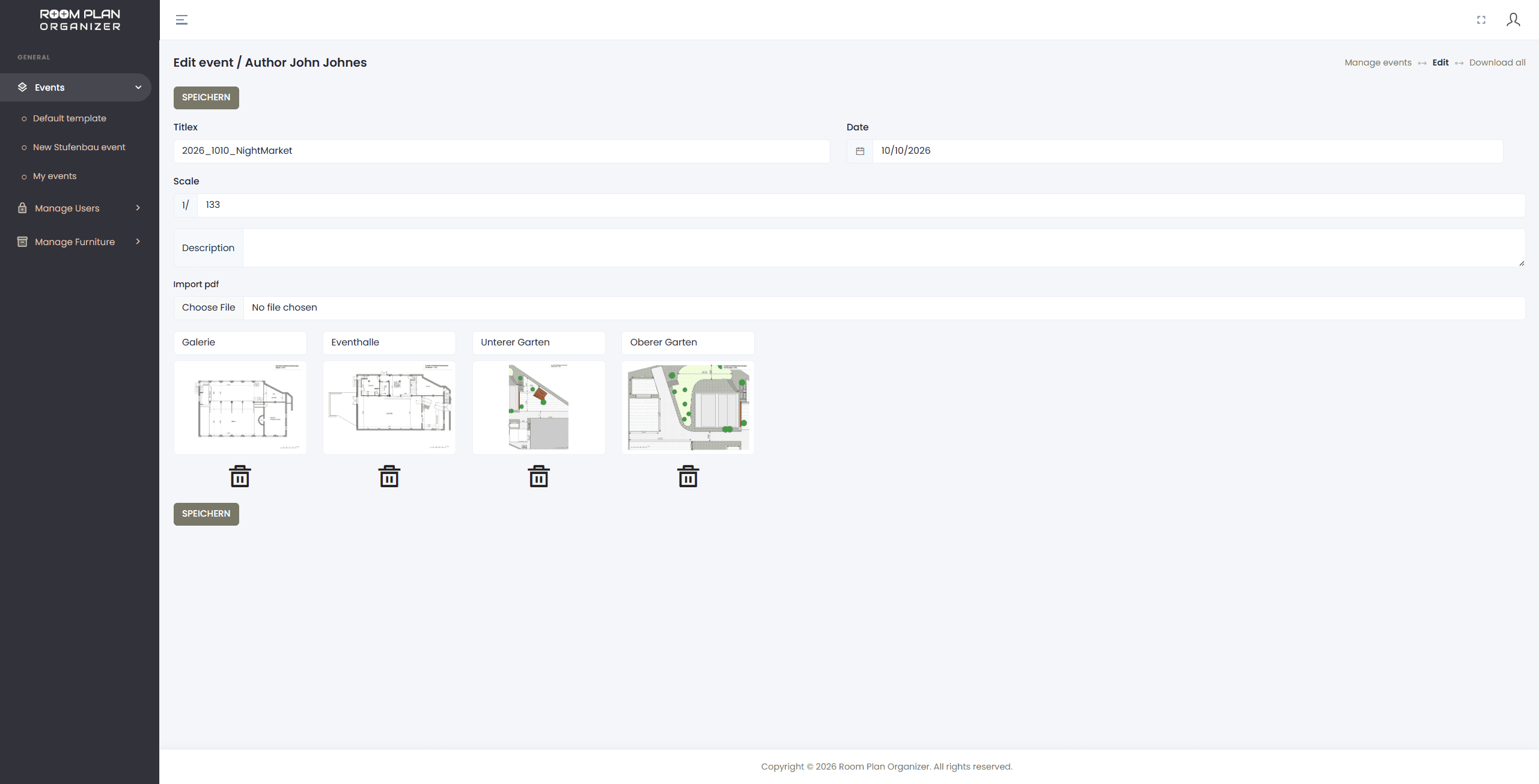
Task: Click the Manage Users lock icon
Action: (x=22, y=208)
